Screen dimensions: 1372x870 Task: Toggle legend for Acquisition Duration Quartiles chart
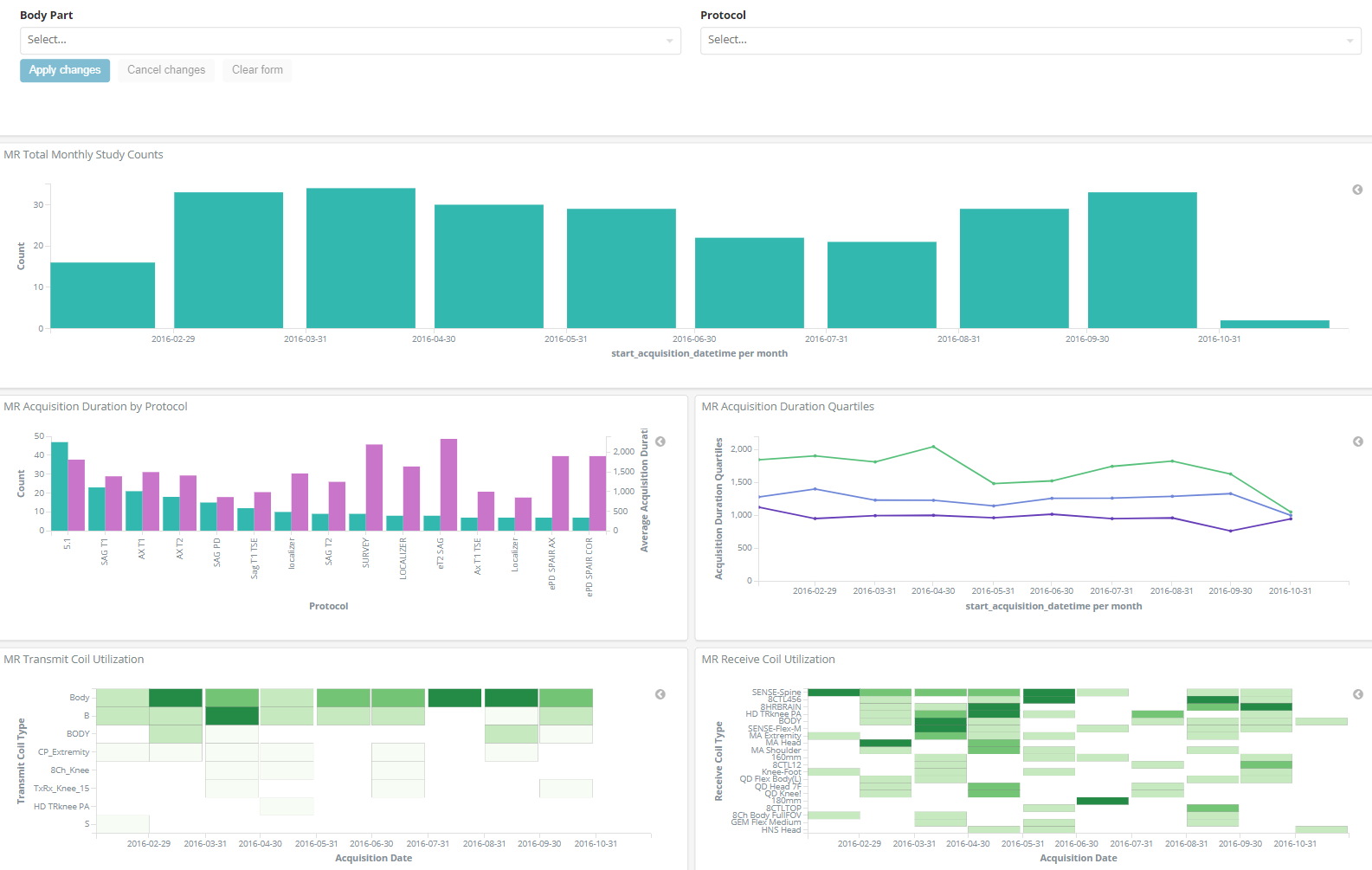(1357, 441)
